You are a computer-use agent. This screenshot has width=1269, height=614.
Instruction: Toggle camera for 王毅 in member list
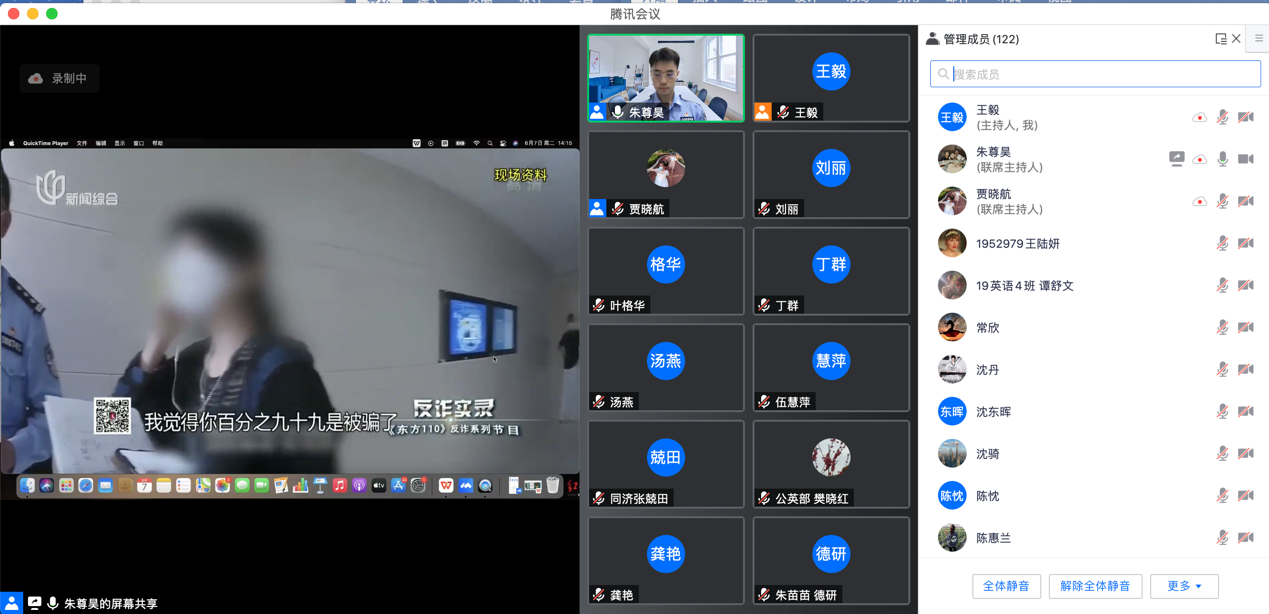1245,118
